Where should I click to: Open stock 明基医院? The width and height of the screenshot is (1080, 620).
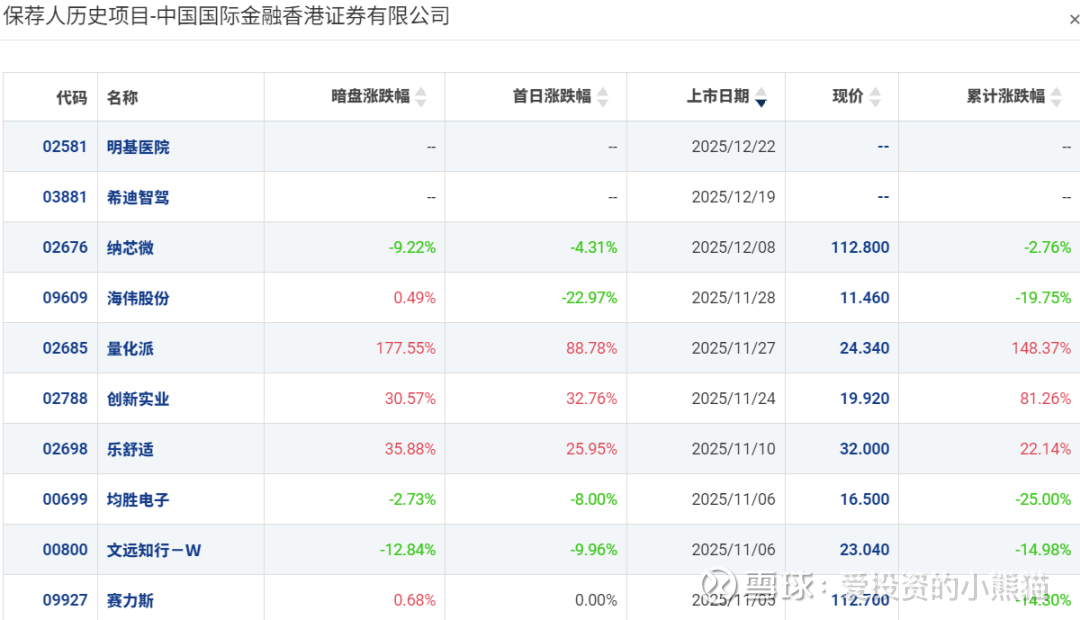tap(138, 147)
